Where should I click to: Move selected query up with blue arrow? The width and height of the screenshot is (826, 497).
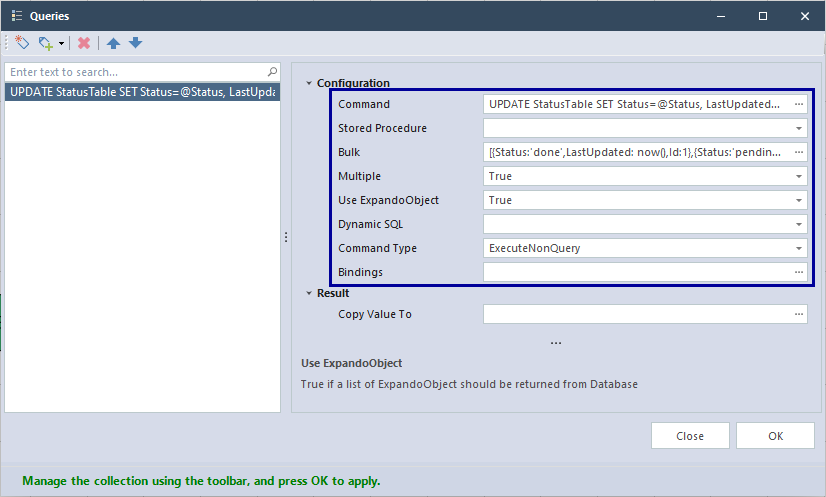[x=113, y=43]
